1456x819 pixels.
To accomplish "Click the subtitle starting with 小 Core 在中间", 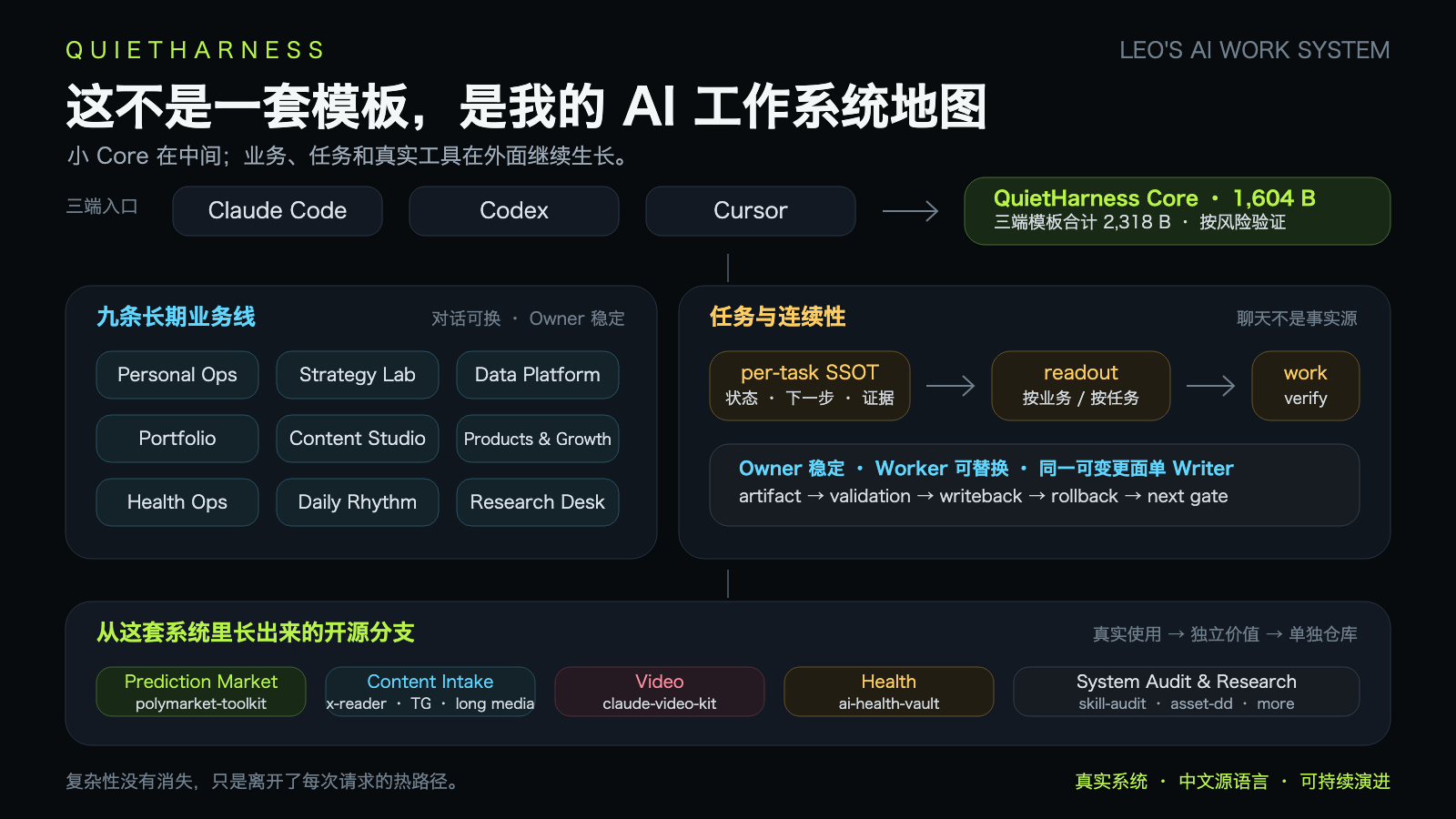I will (349, 157).
